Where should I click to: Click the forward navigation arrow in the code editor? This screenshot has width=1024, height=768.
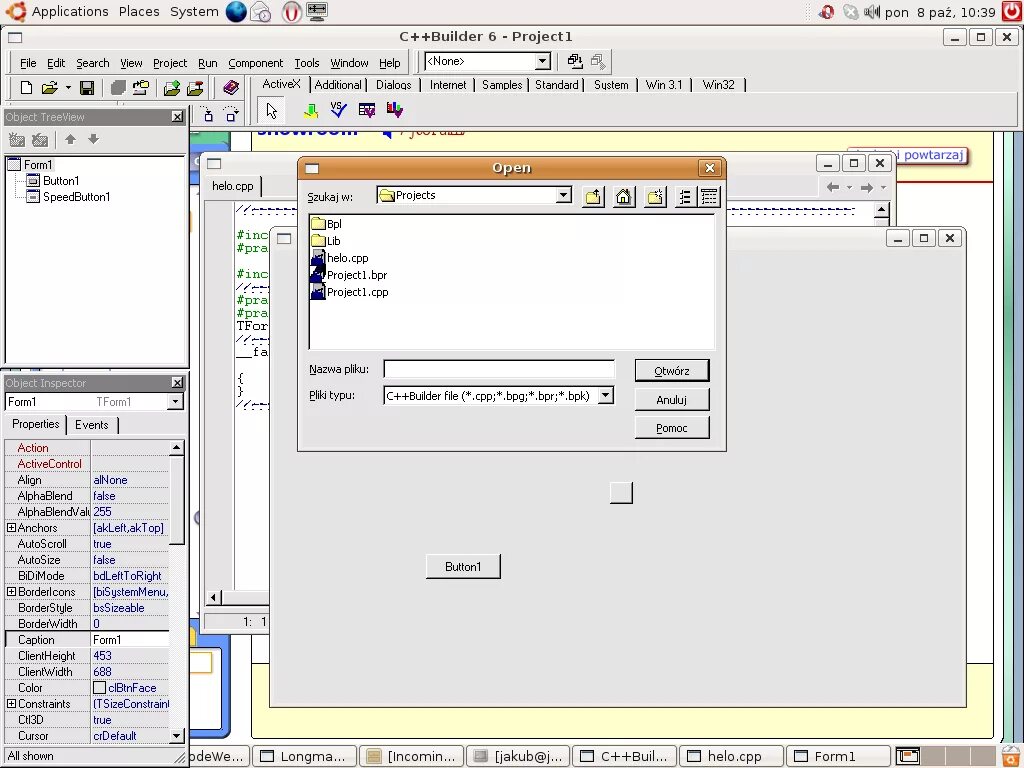867,188
